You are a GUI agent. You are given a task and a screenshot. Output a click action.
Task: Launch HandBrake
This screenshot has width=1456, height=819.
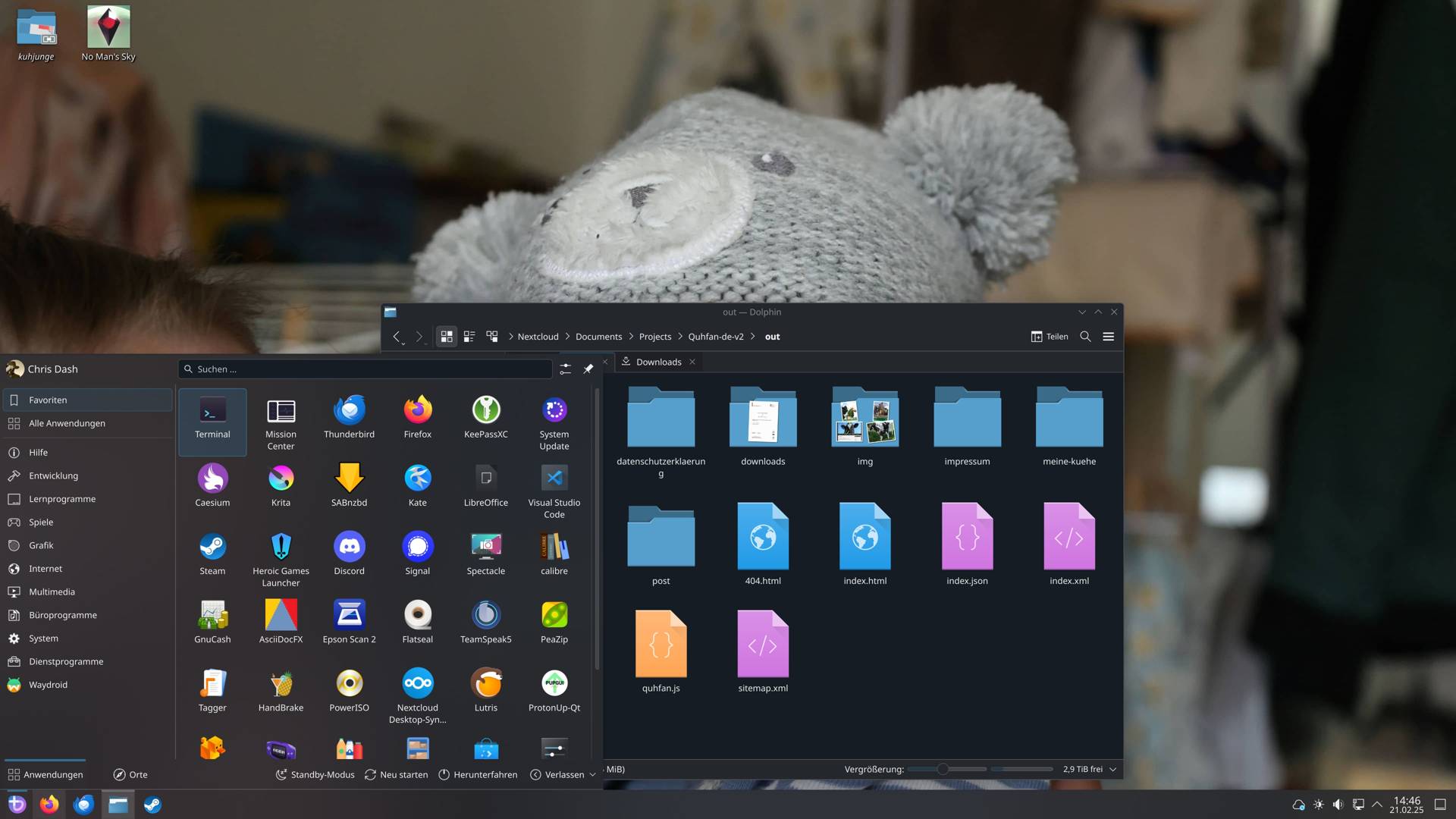click(x=281, y=695)
